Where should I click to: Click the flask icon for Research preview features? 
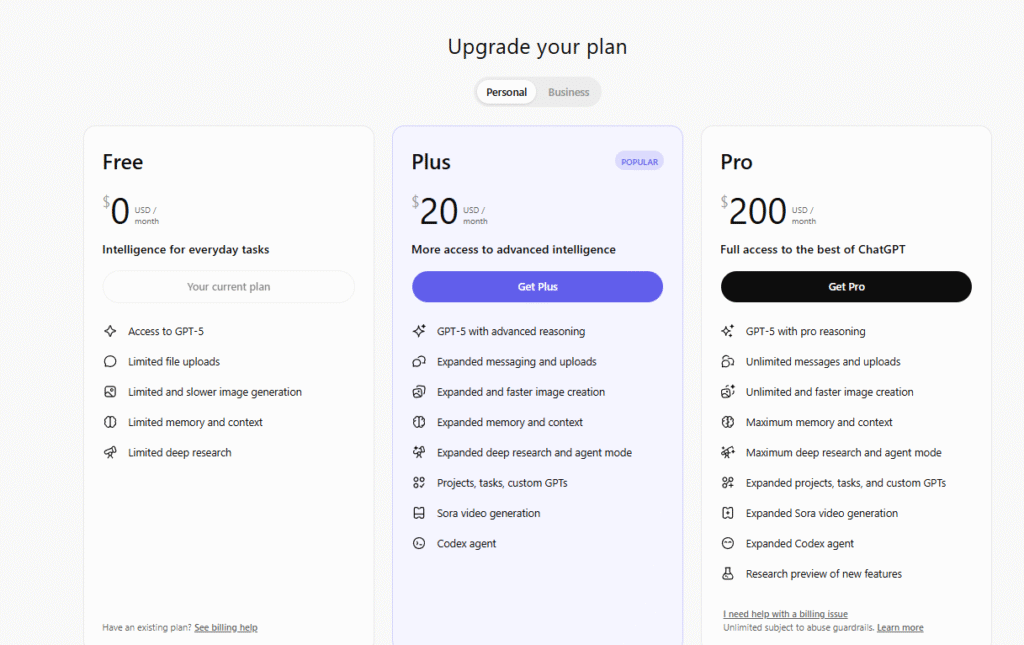(728, 574)
